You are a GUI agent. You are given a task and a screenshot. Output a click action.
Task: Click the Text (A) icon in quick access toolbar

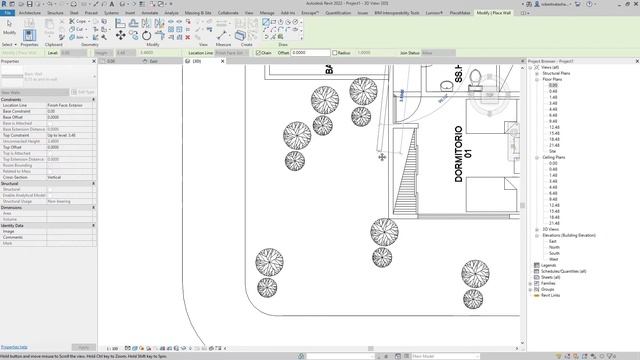point(111,4)
